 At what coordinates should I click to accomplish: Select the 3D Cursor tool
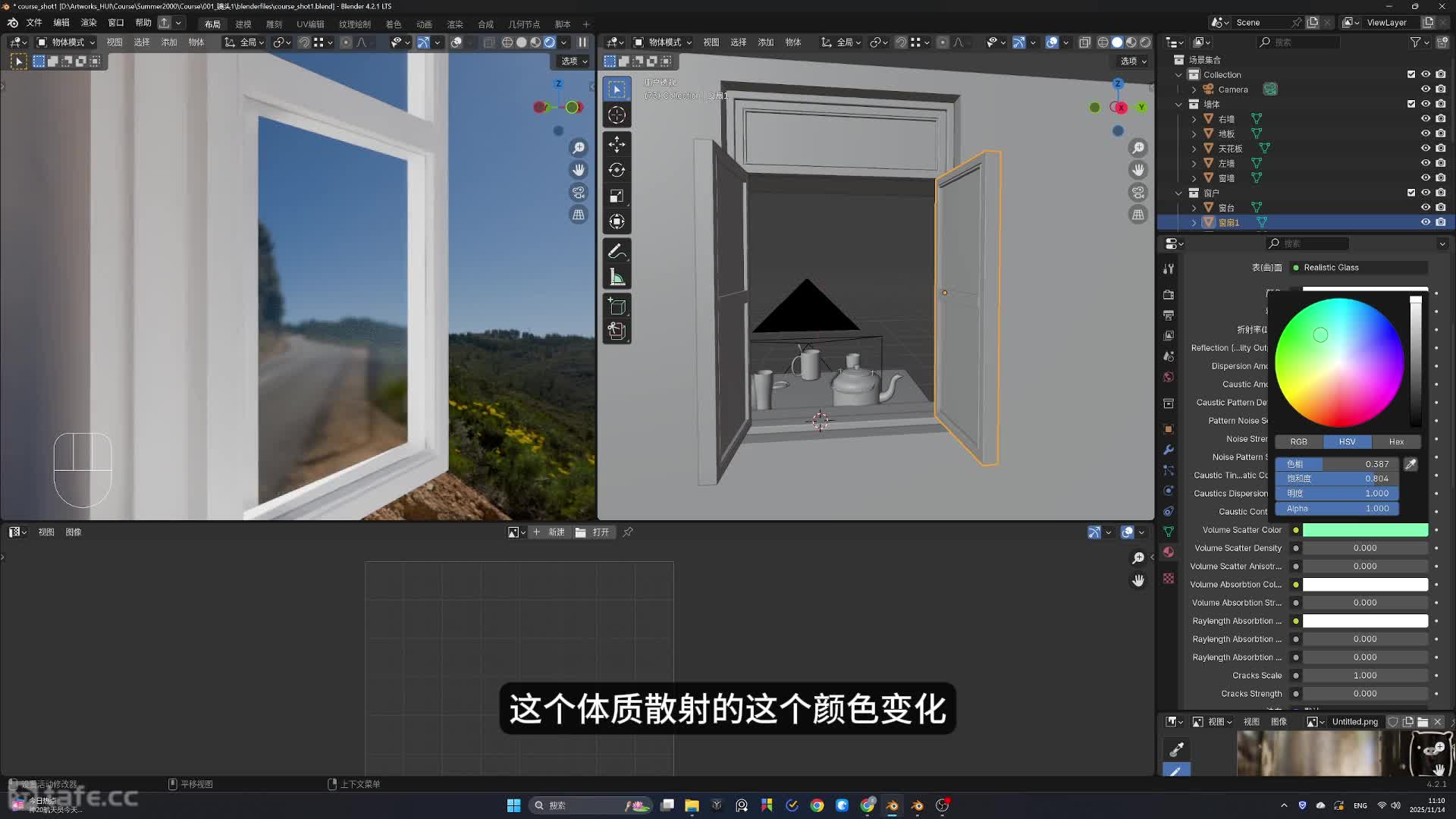click(x=617, y=115)
